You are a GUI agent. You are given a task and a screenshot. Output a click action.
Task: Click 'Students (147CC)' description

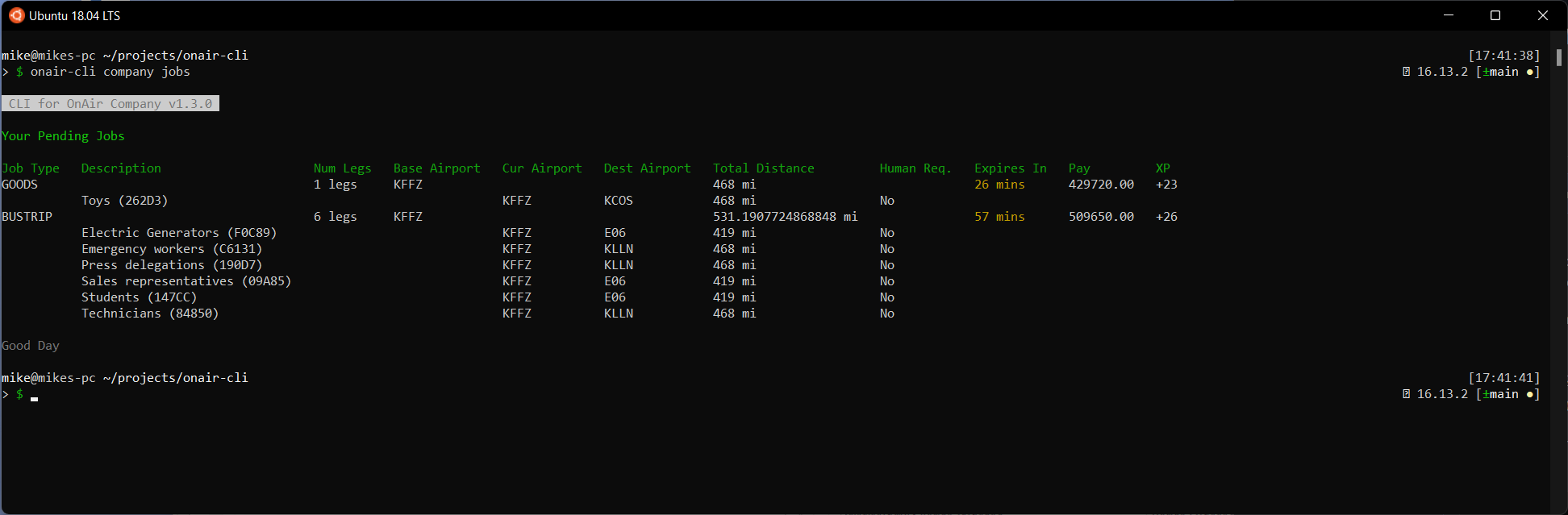point(140,297)
